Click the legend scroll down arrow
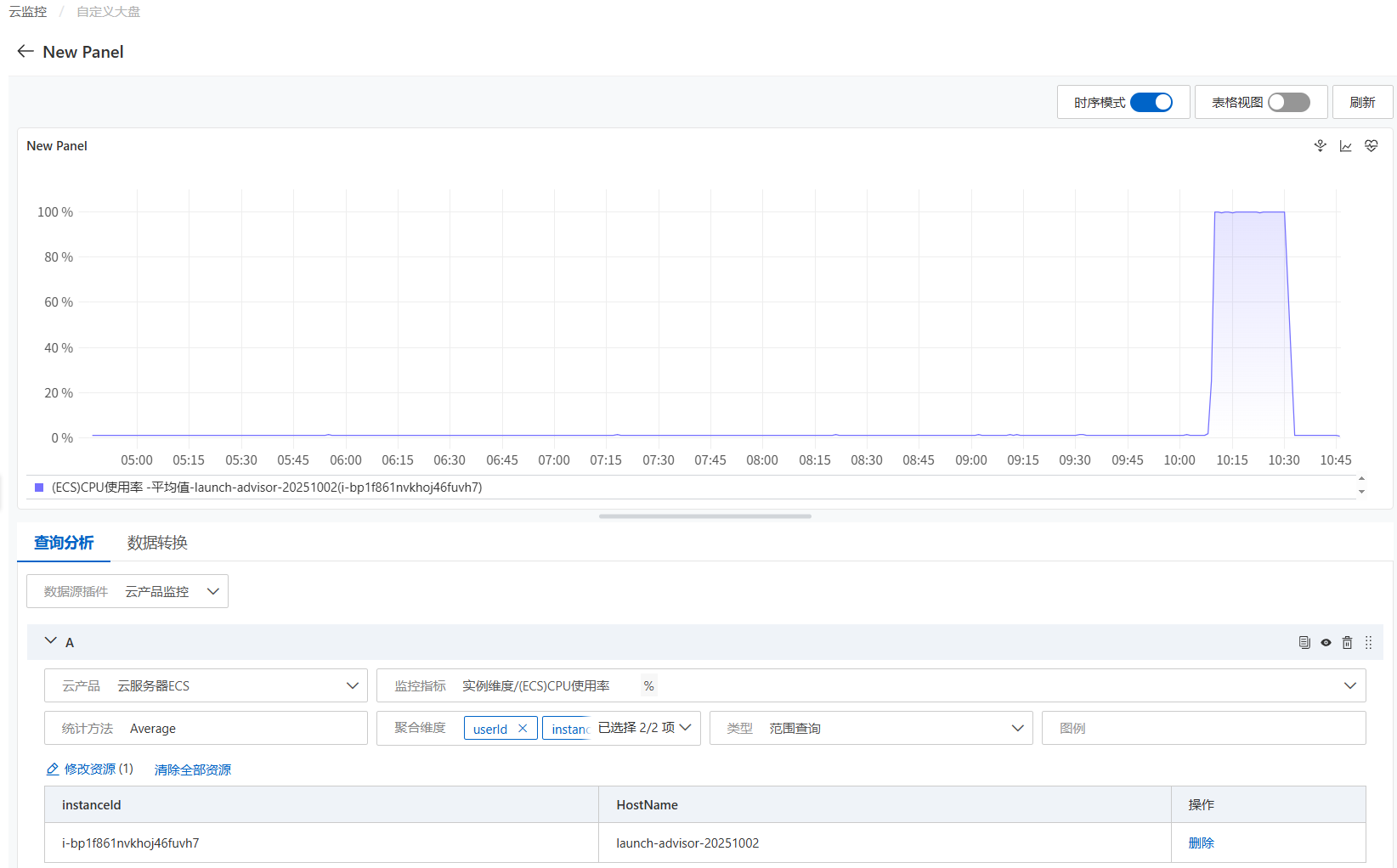 point(1361,492)
